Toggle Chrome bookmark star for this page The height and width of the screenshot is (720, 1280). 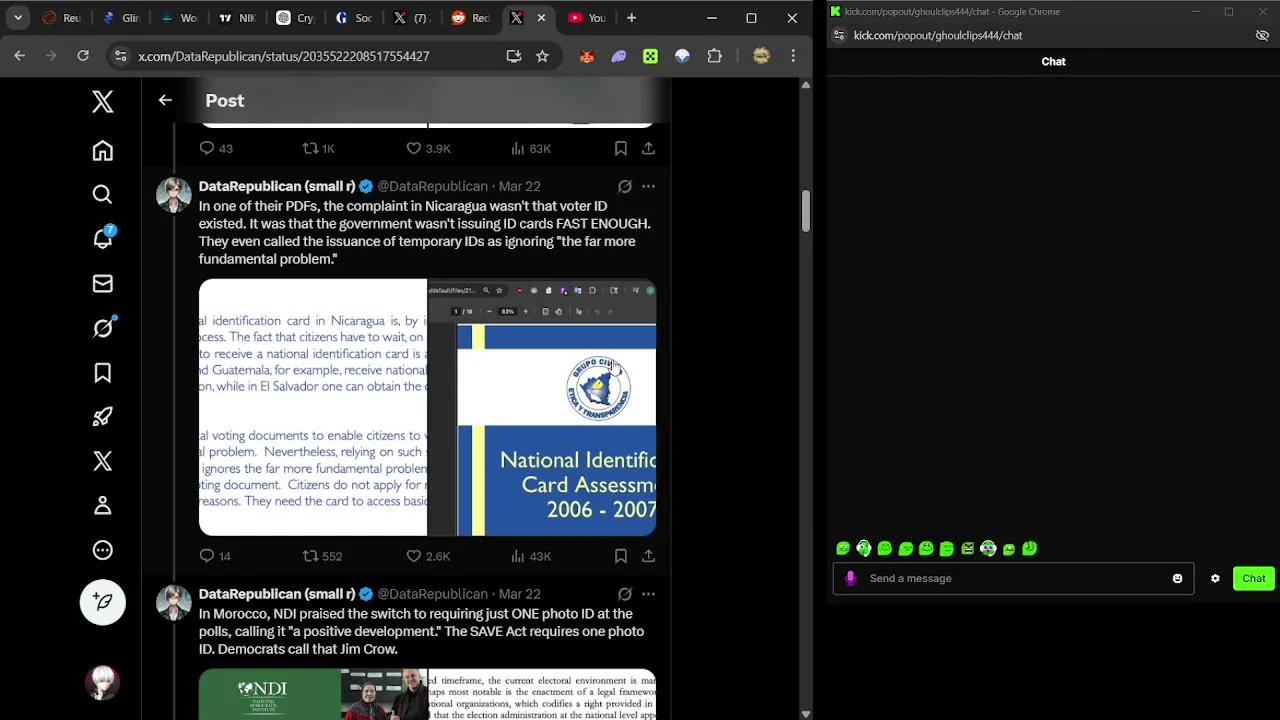pyautogui.click(x=542, y=56)
